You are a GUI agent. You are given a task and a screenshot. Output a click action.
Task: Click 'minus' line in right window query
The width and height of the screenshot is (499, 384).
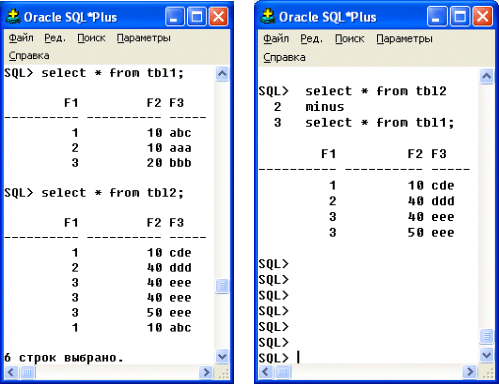tap(325, 107)
